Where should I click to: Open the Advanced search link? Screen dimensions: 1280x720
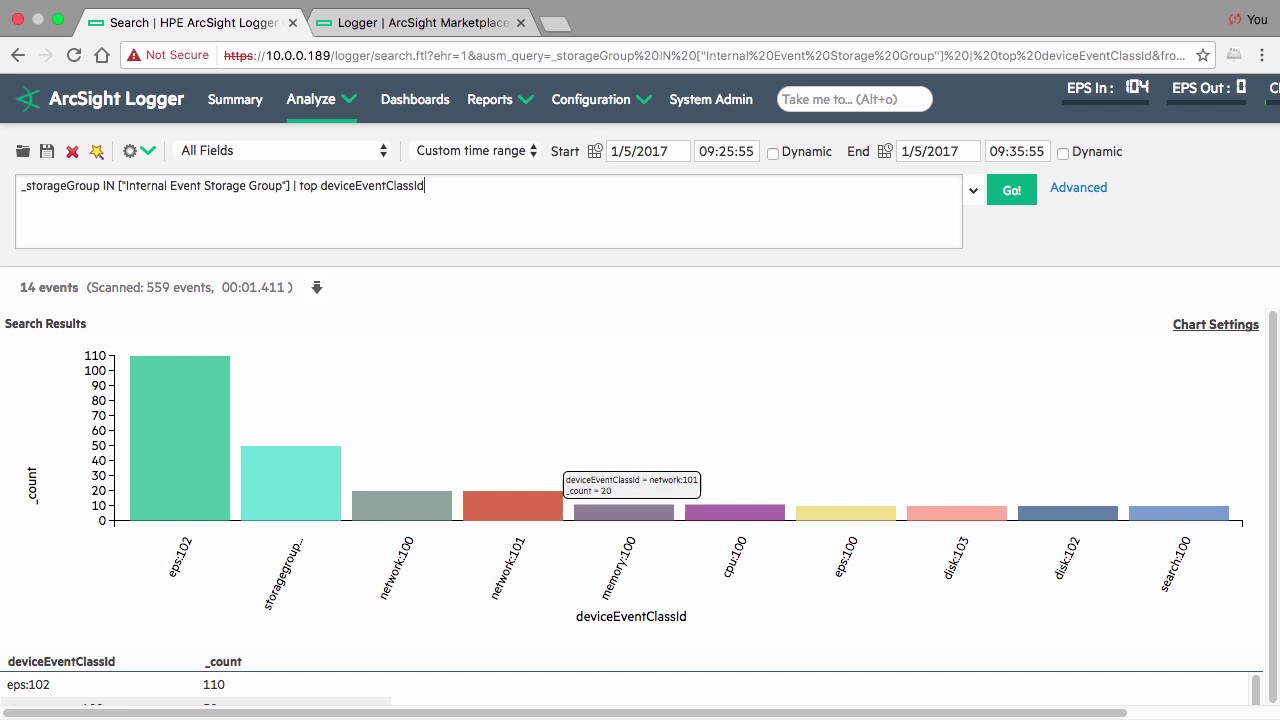[1078, 188]
